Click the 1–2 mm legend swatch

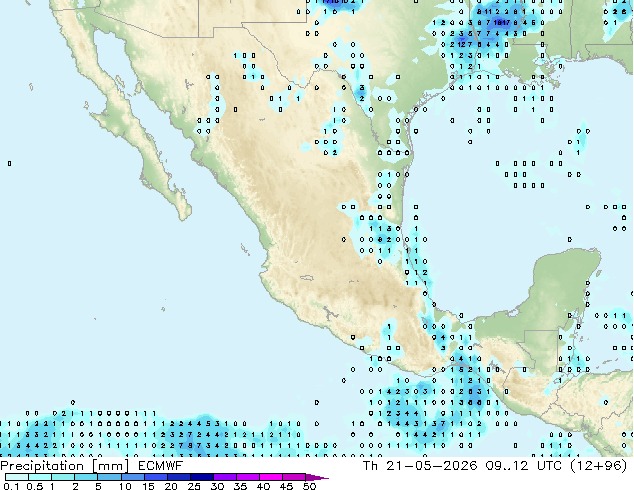(63, 477)
